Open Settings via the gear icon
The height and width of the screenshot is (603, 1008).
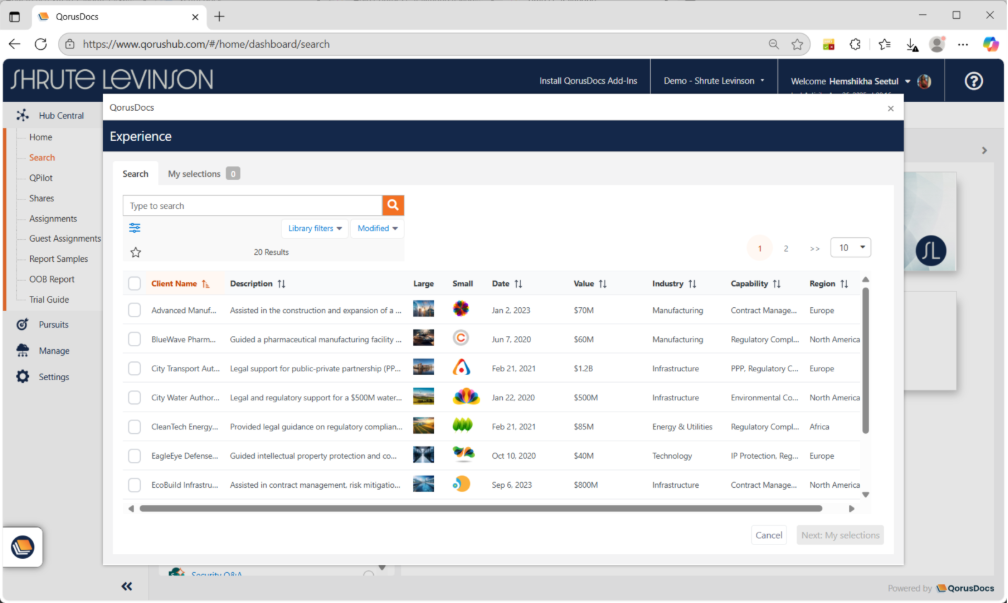pyautogui.click(x=21, y=376)
